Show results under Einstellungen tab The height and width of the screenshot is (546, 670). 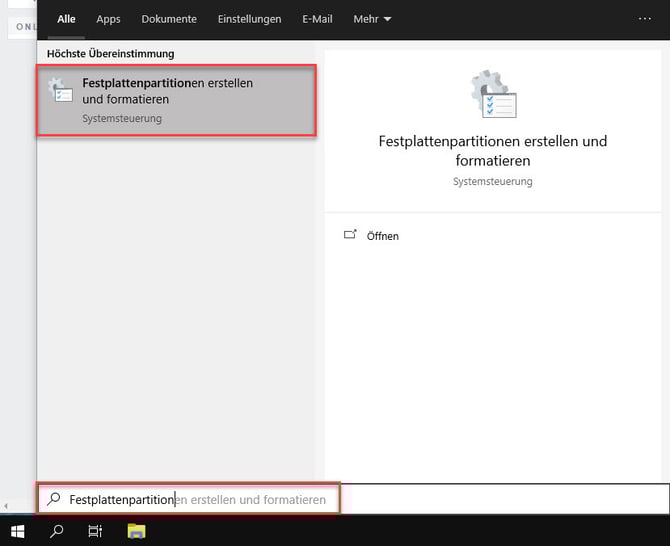click(x=249, y=19)
